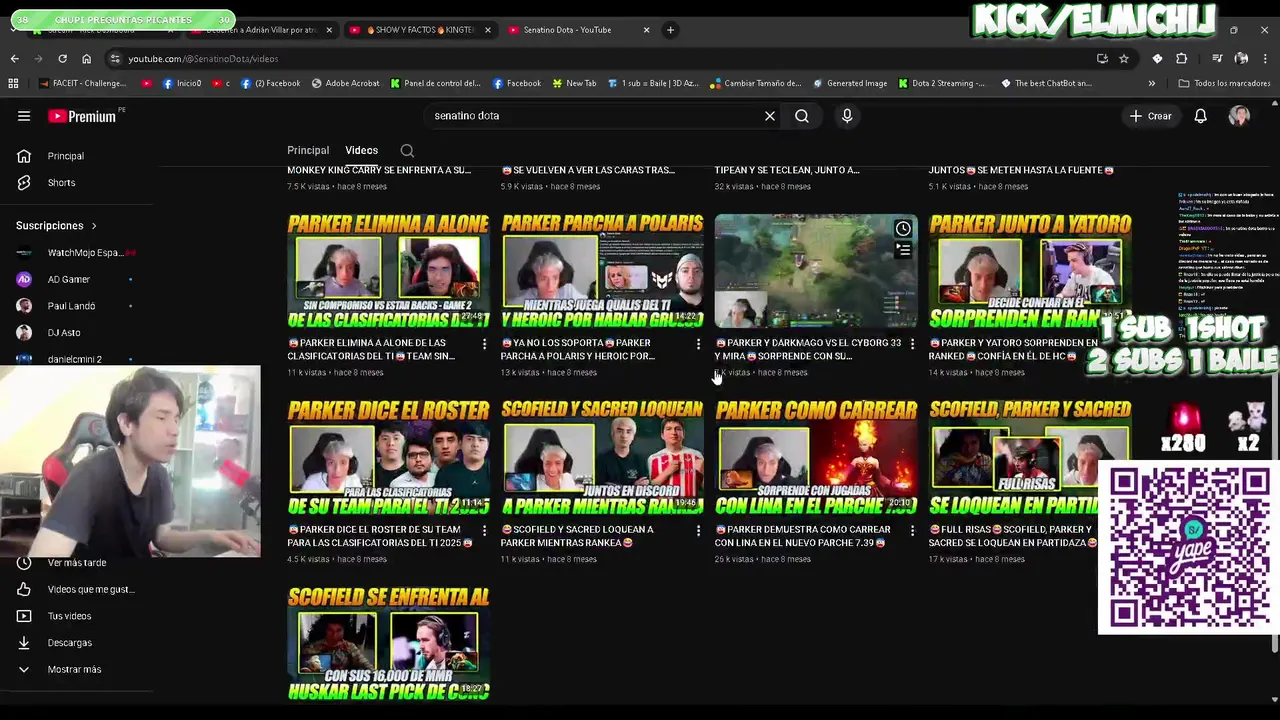This screenshot has width=1280, height=720.
Task: Open Shorts from the sidebar
Action: pyautogui.click(x=61, y=183)
